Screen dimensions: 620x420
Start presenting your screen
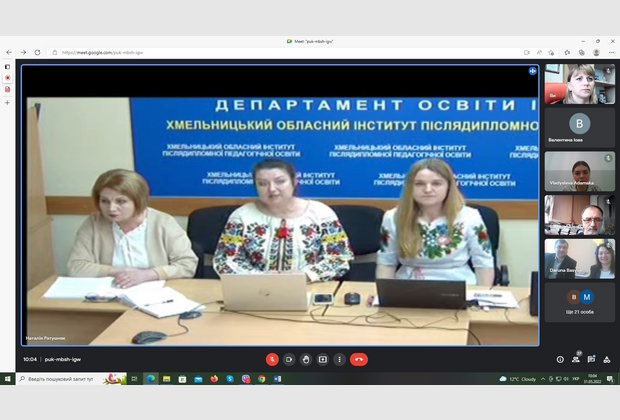[323, 359]
